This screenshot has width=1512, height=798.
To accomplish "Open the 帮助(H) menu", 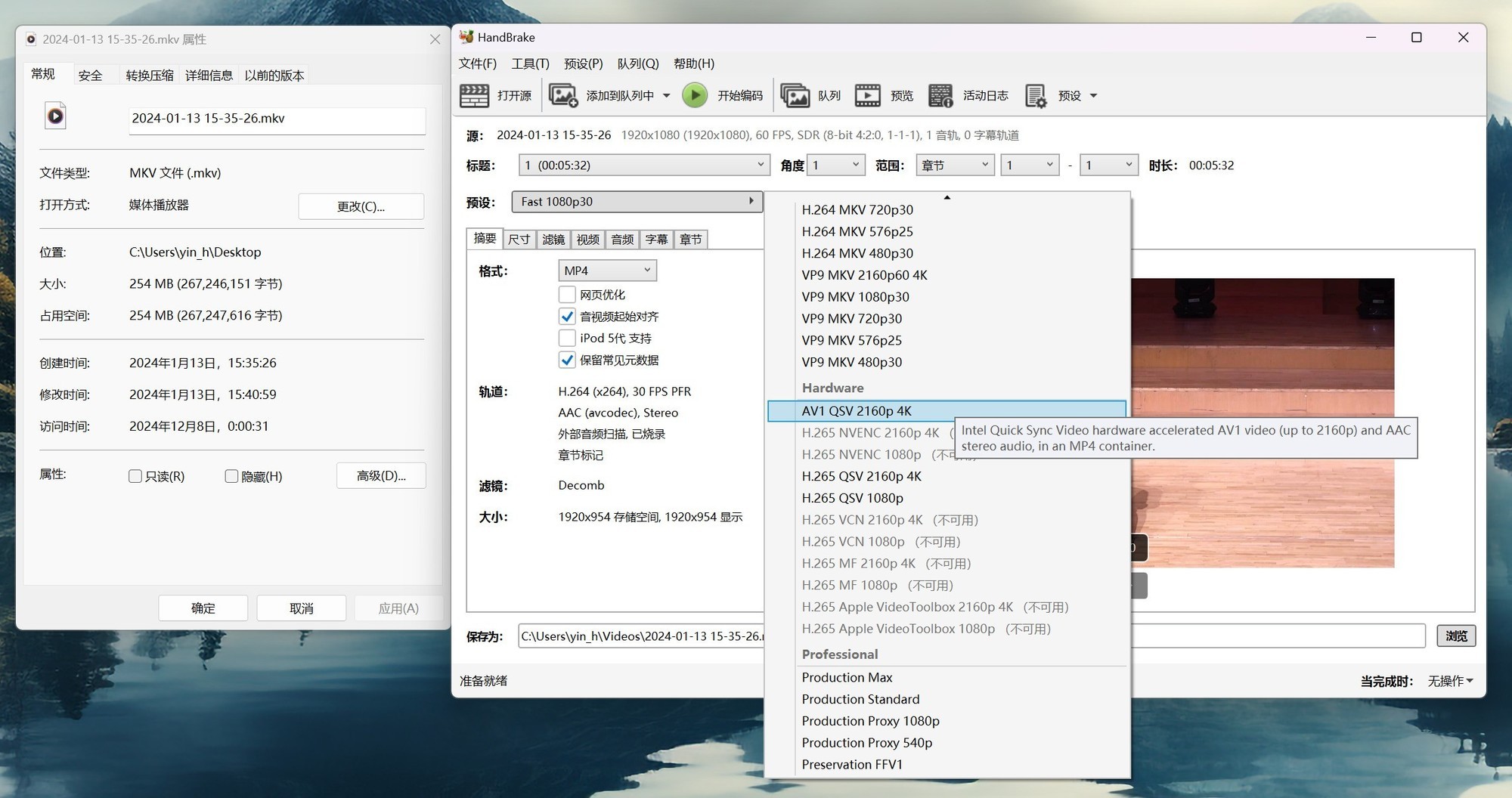I will (693, 64).
